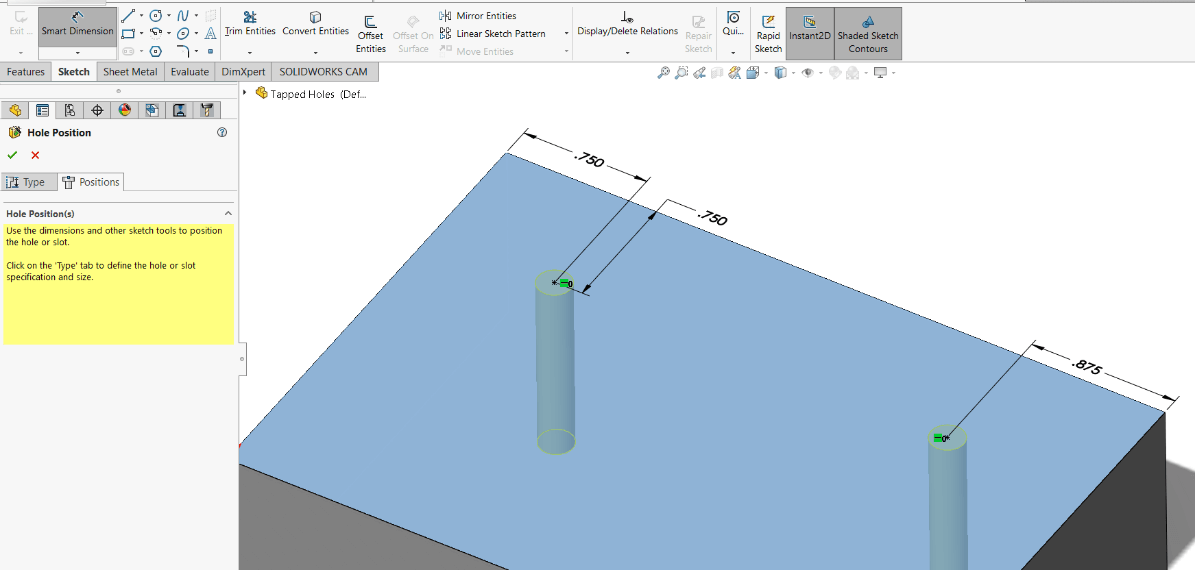This screenshot has height=570, width=1195.
Task: Open the DisplayManager color-wheel tab
Action: 125,110
